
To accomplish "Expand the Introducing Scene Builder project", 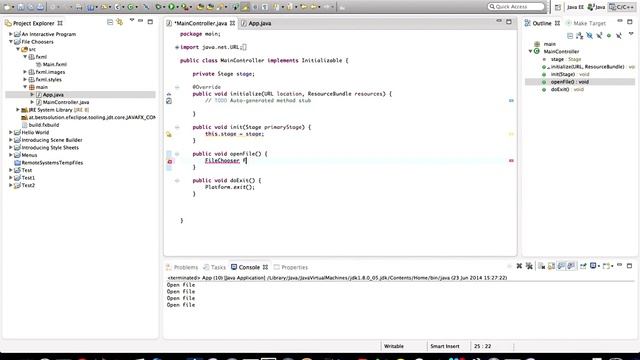I will [11, 140].
